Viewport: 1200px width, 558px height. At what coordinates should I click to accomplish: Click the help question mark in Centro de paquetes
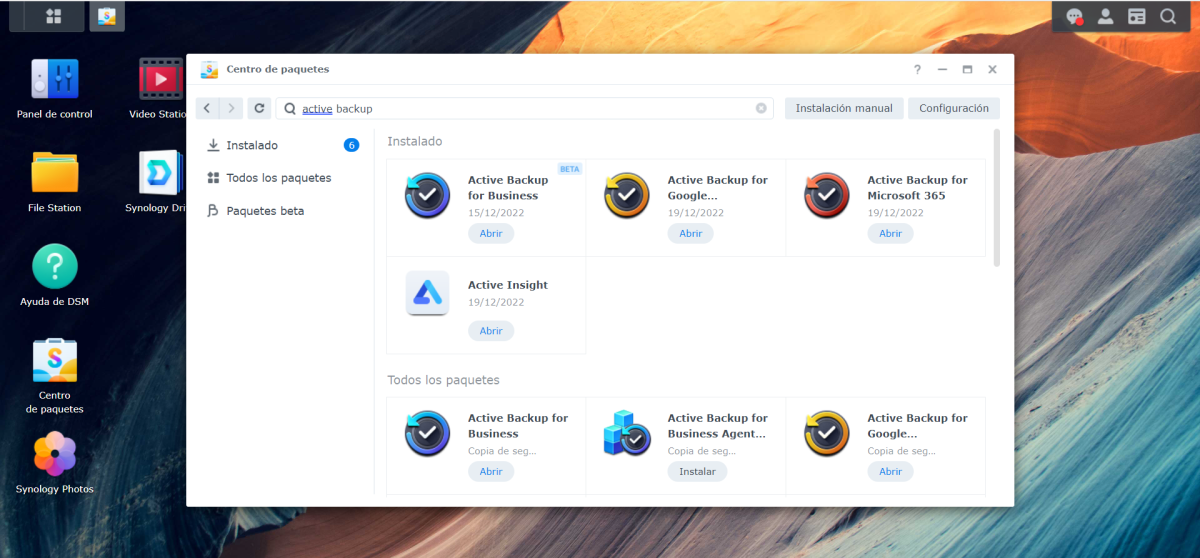(917, 69)
